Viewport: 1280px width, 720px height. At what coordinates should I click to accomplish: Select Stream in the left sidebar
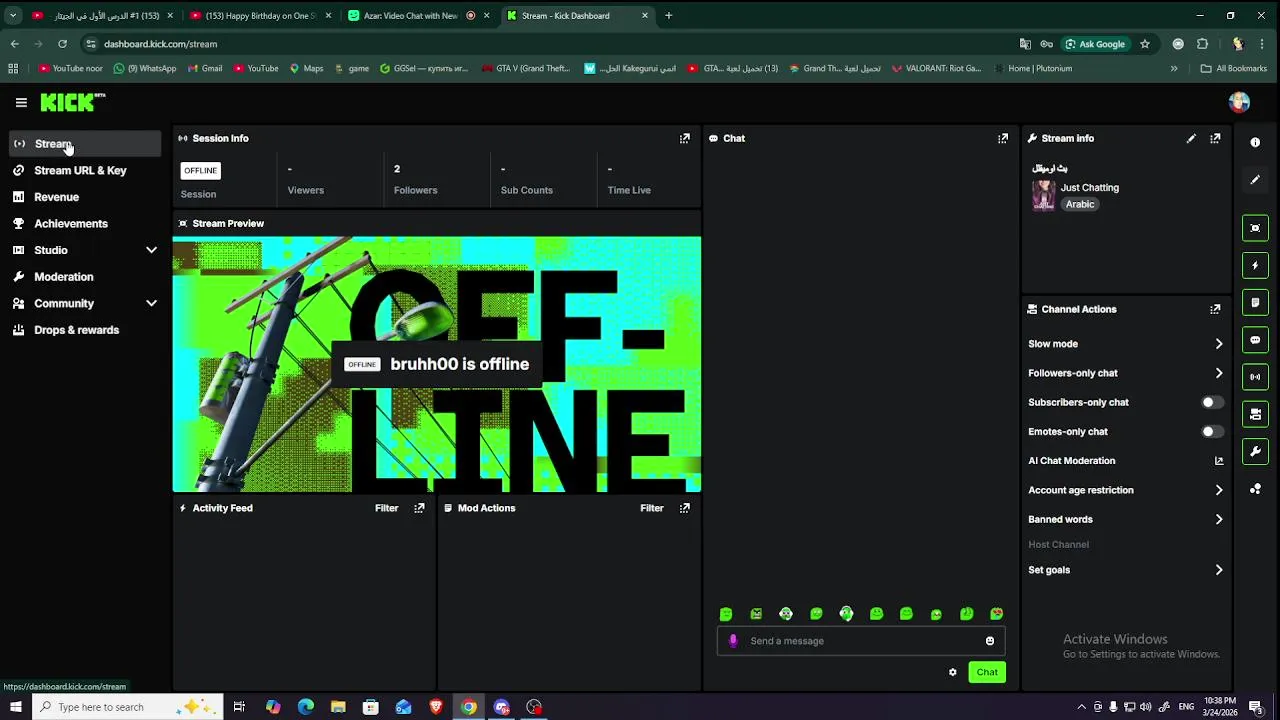(x=85, y=144)
